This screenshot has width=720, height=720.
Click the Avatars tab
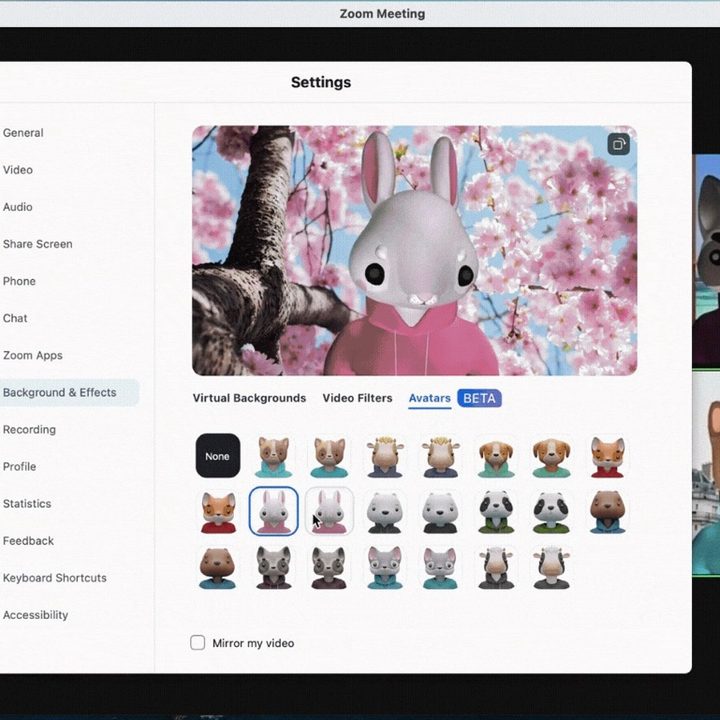pos(430,398)
